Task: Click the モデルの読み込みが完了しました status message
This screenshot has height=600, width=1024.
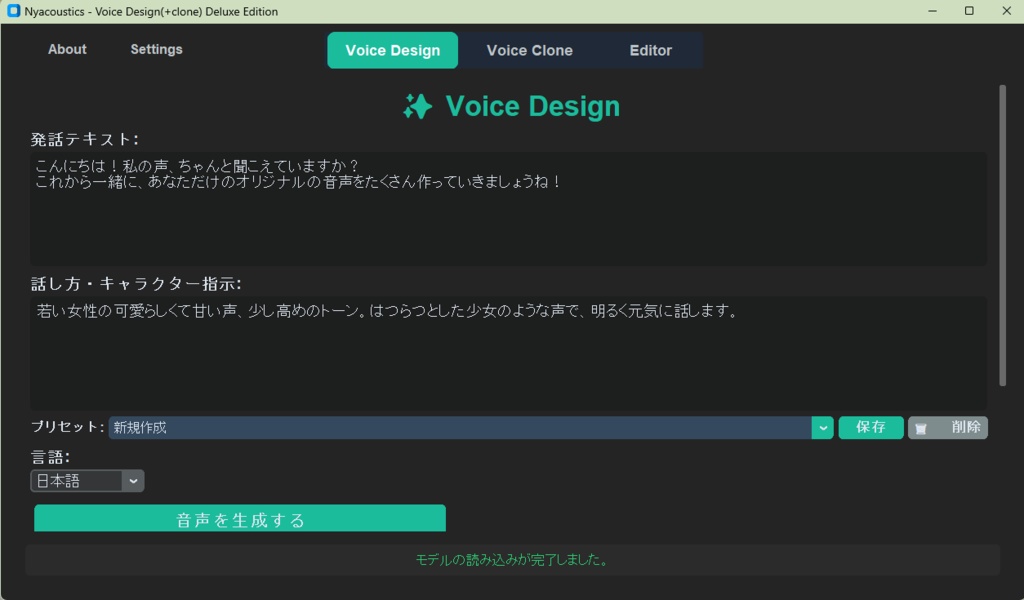Action: (x=511, y=560)
